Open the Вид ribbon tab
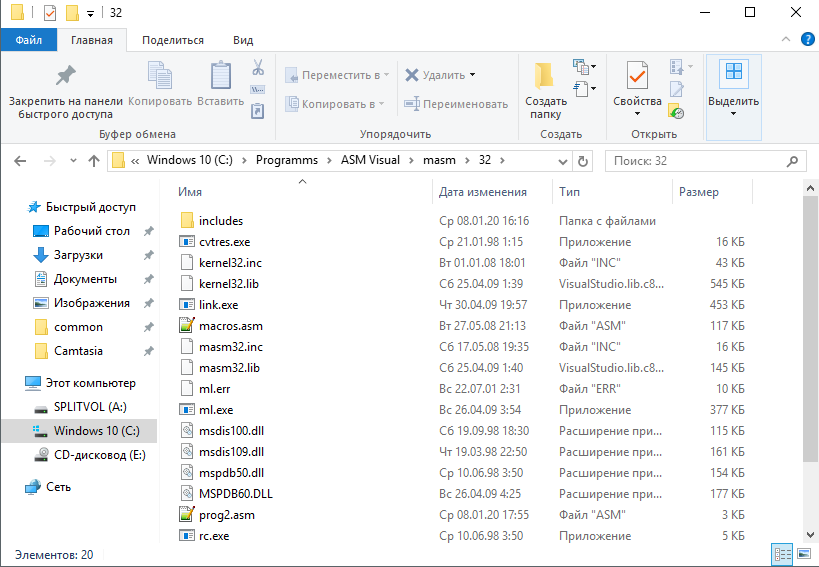Screen dimensions: 819x567 [242, 40]
